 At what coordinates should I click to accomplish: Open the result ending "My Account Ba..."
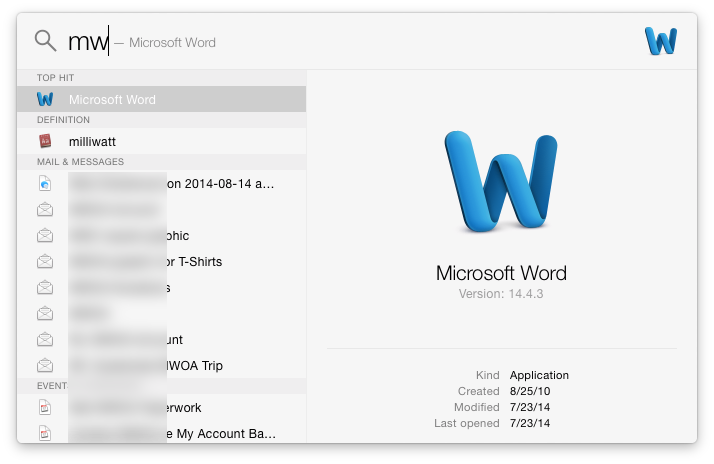(162, 433)
